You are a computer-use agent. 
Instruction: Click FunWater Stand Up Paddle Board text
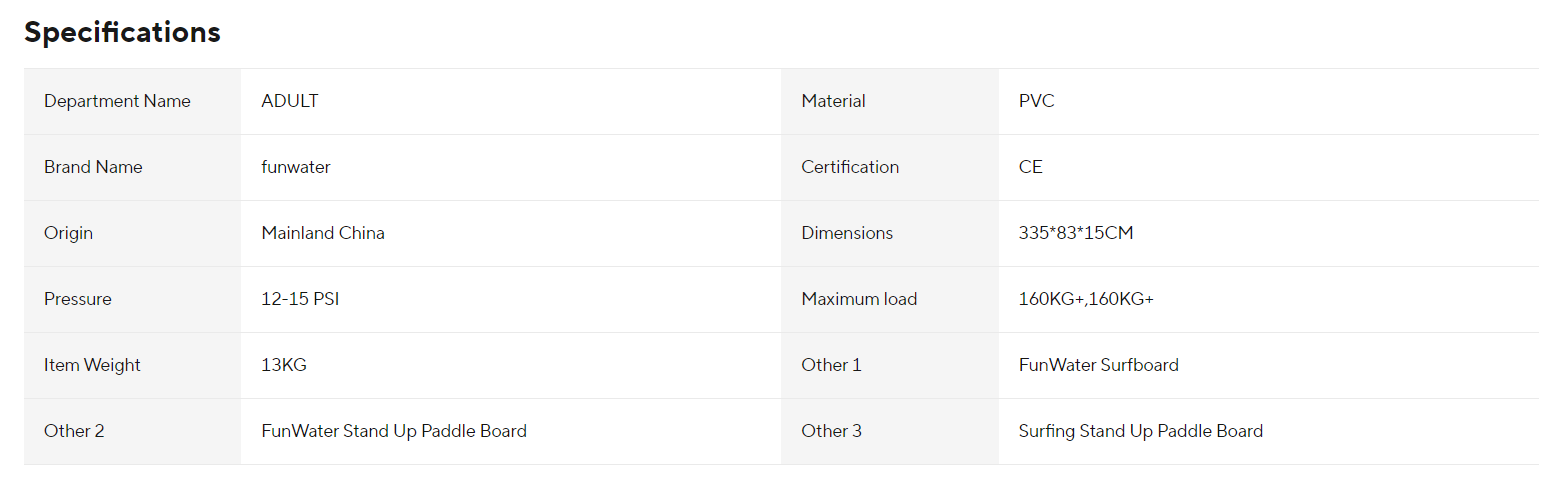[x=394, y=431]
